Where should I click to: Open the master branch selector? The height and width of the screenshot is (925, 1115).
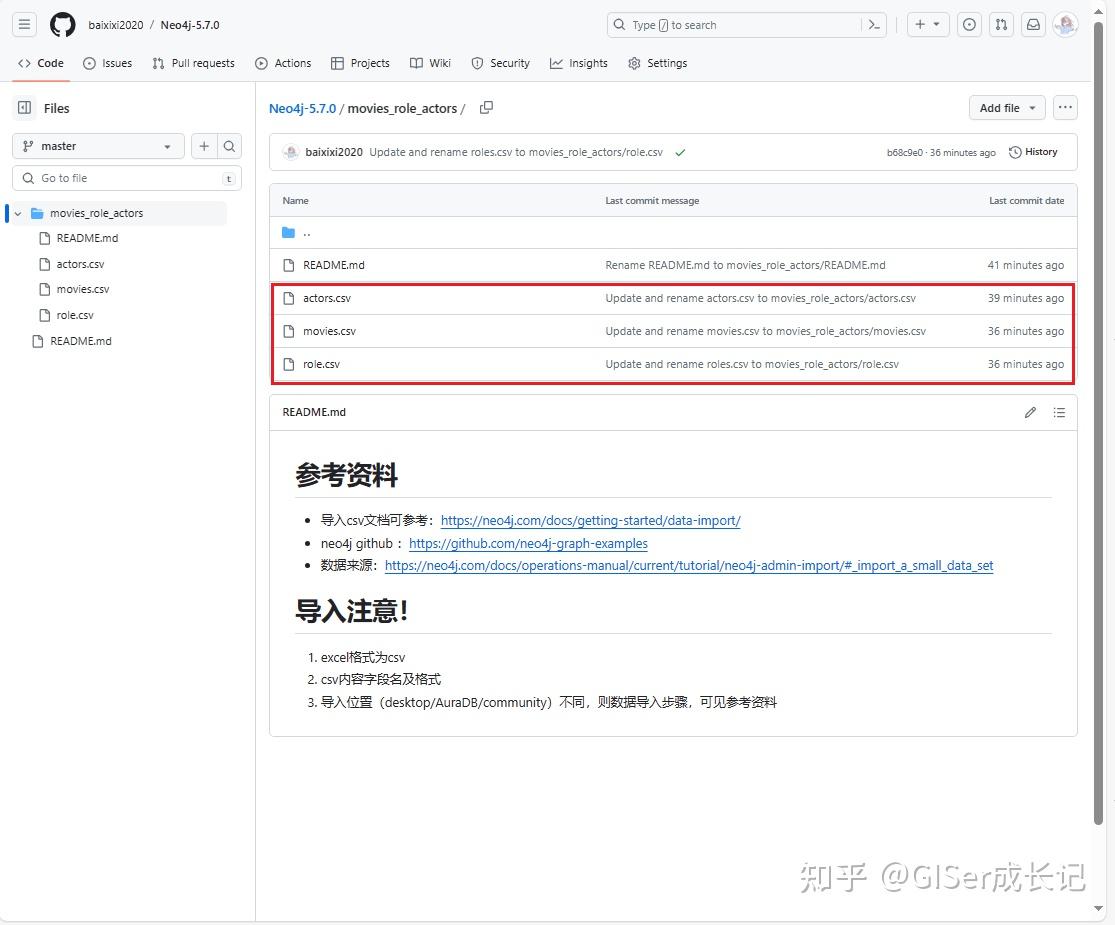coord(97,145)
